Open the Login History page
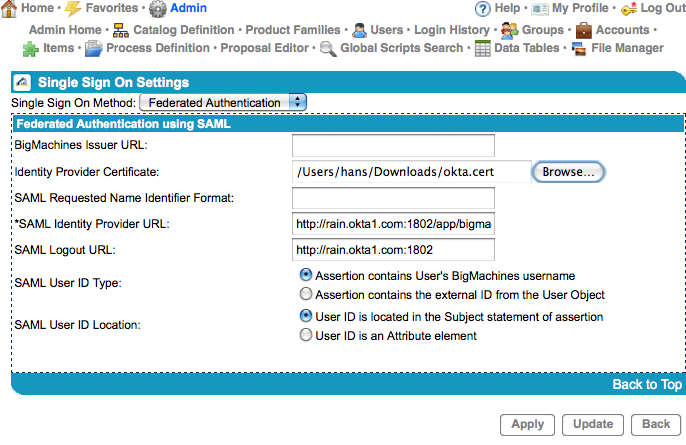The height and width of the screenshot is (445, 686). click(451, 30)
